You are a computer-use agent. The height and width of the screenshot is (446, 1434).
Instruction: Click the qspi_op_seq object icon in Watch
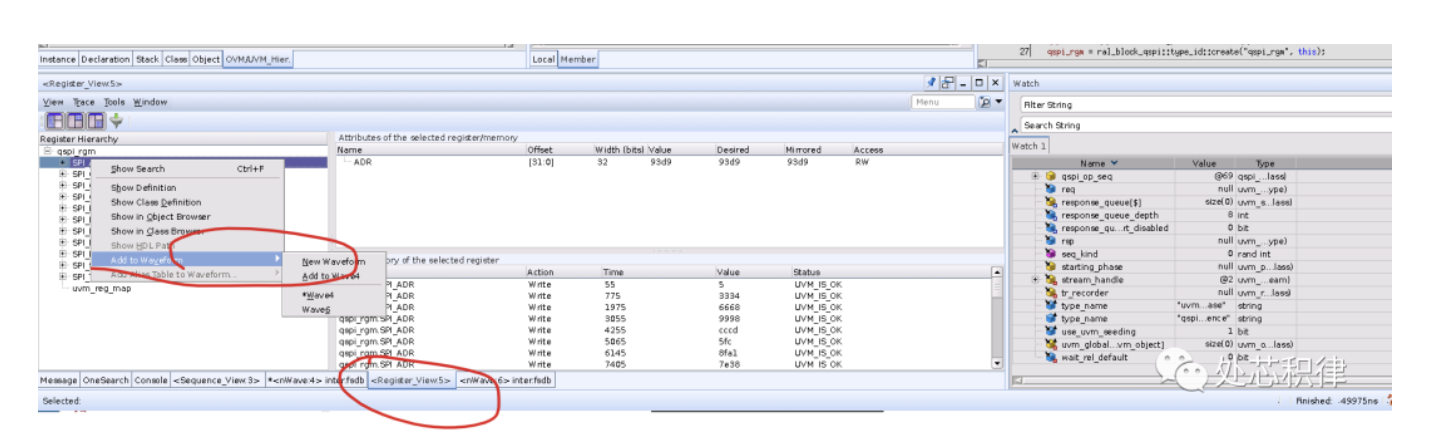(1051, 176)
